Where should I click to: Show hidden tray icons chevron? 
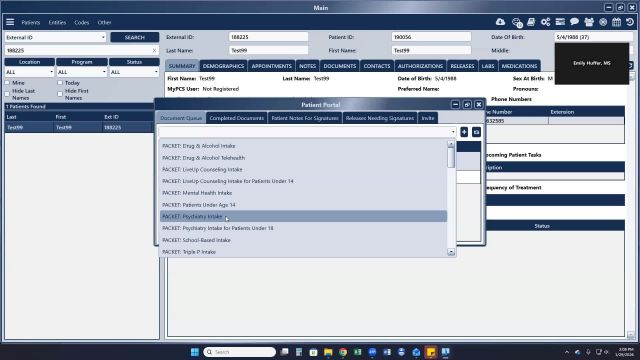pyautogui.click(x=567, y=352)
